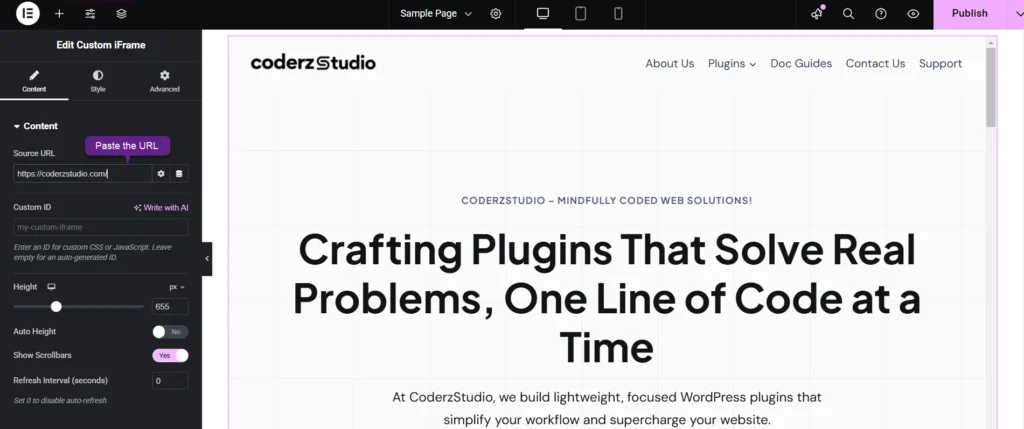Open the Sample Page document dropdown
This screenshot has width=1024, height=429.
pos(436,14)
